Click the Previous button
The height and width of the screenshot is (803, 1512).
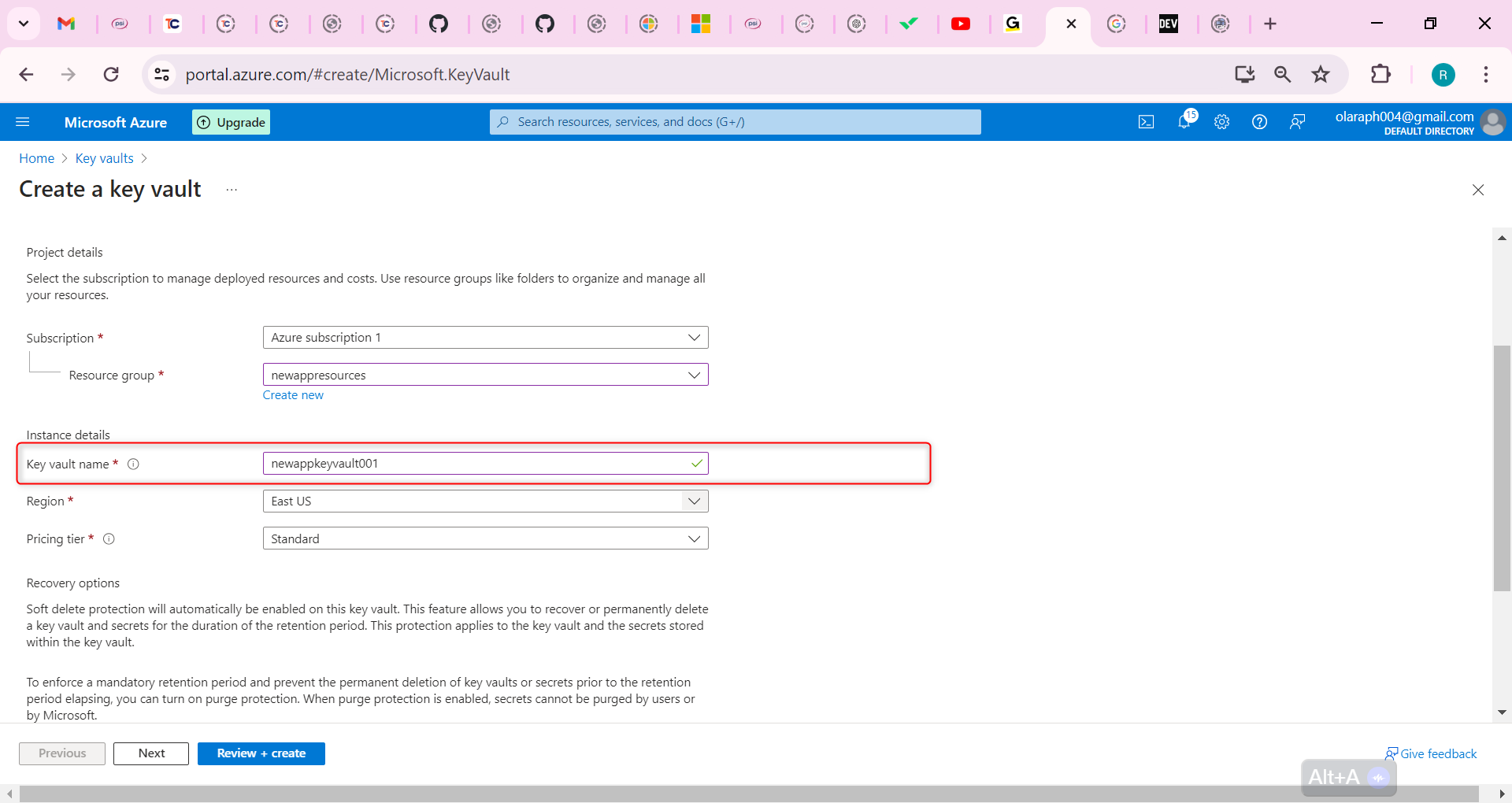[x=62, y=753]
